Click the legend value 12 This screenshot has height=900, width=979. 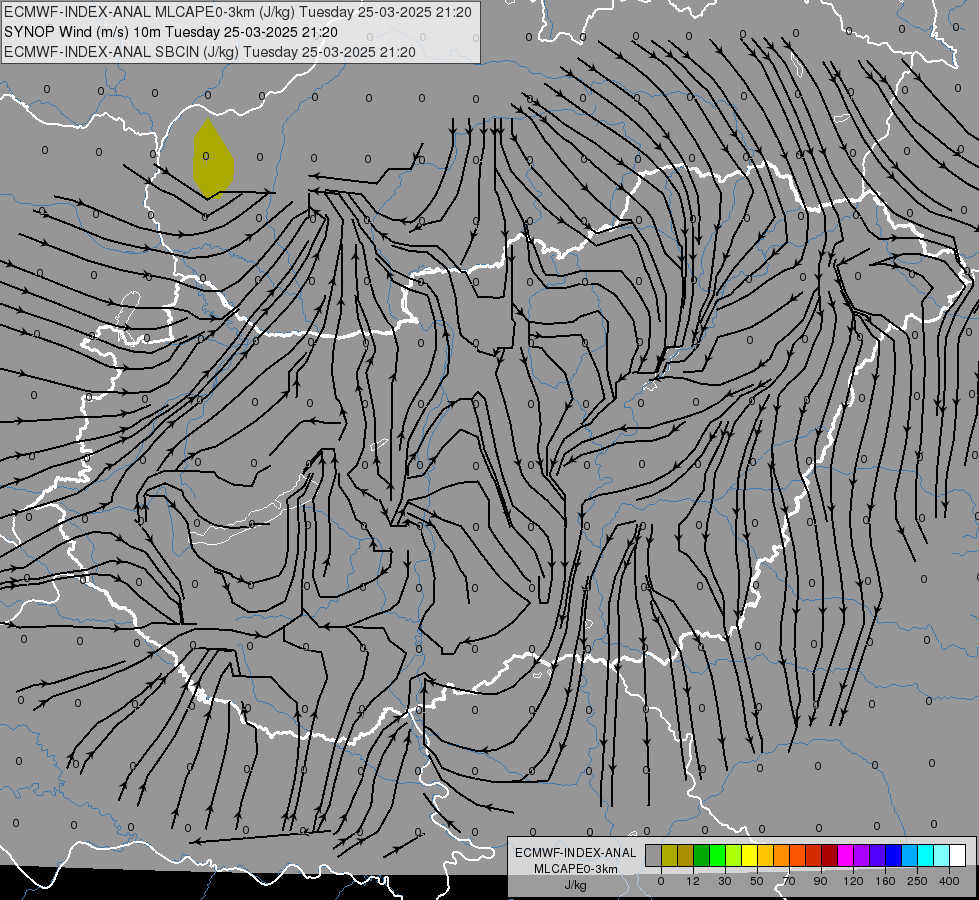(693, 881)
